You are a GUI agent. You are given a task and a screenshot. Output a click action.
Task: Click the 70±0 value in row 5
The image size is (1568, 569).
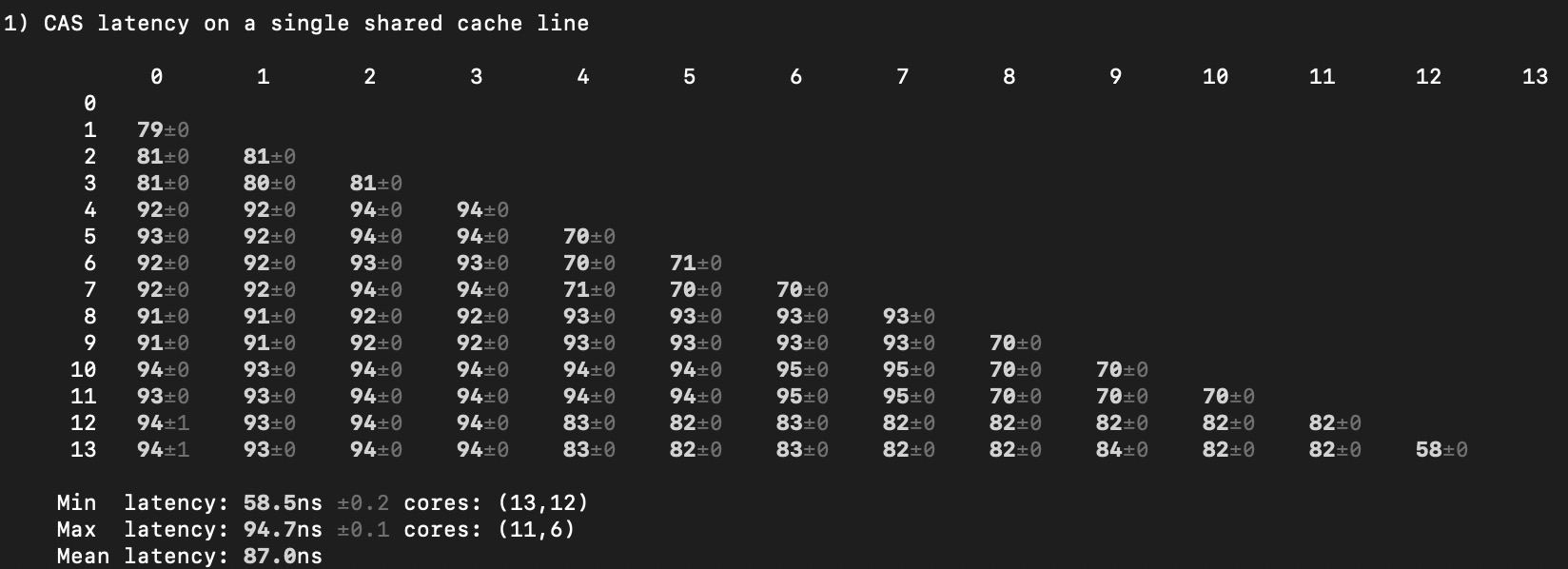click(589, 237)
